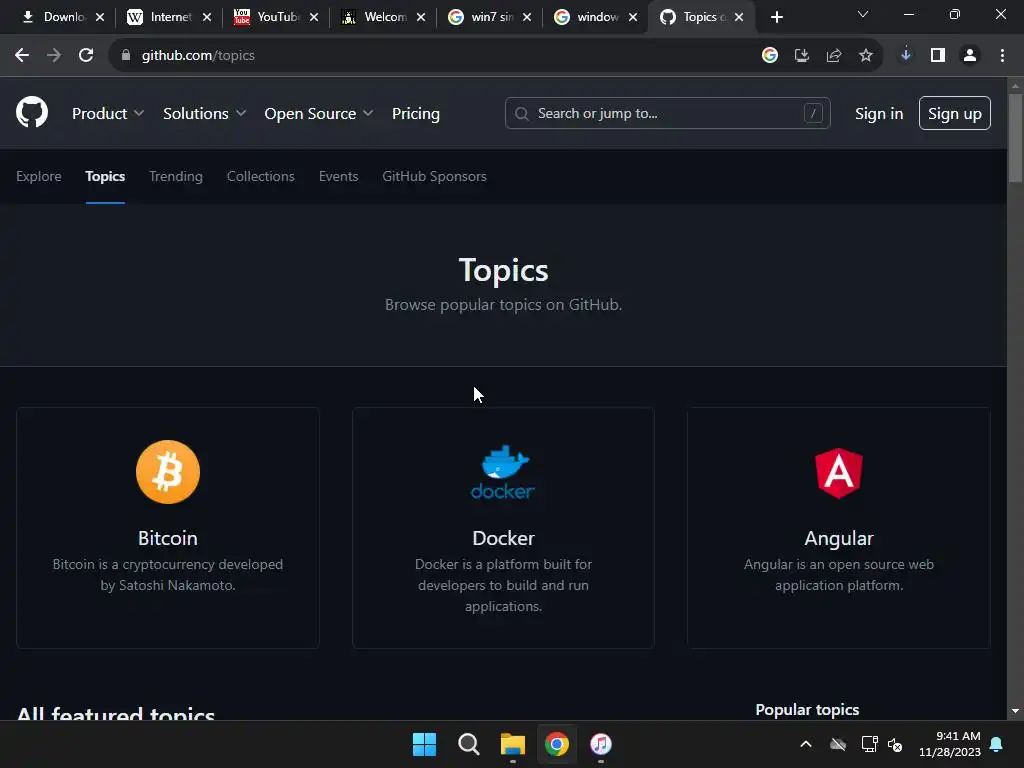Click the Angular shield logo
The image size is (1024, 768).
(839, 473)
